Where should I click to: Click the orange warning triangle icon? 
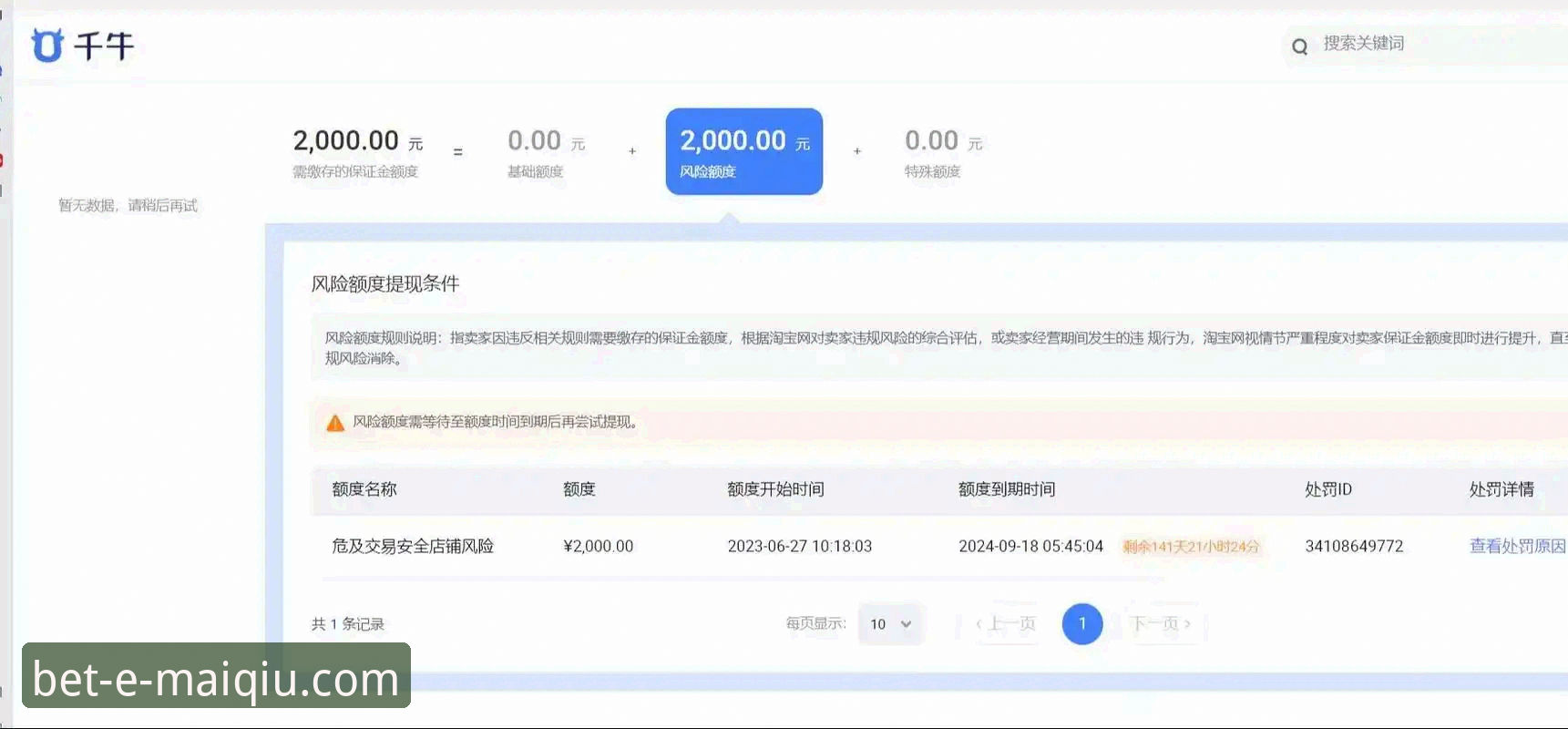pyautogui.click(x=335, y=423)
